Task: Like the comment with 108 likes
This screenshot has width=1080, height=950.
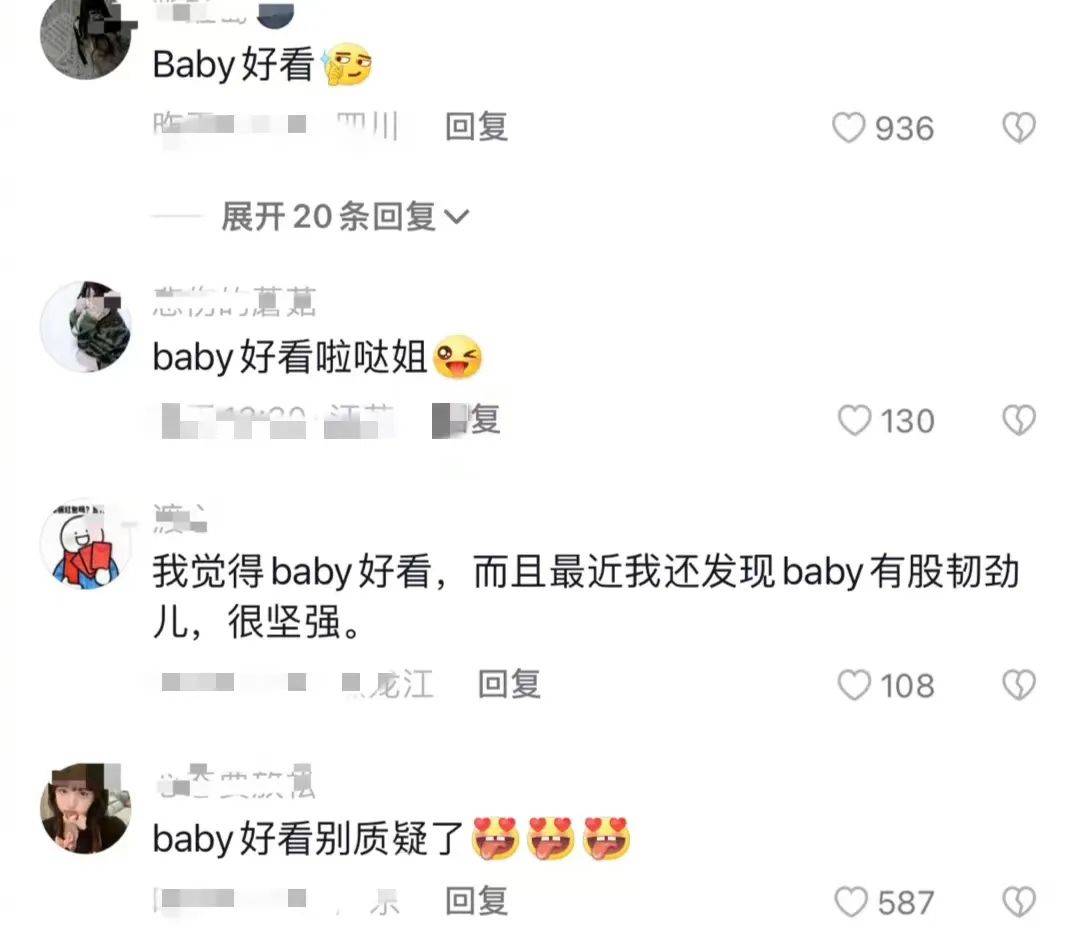Action: (x=854, y=685)
